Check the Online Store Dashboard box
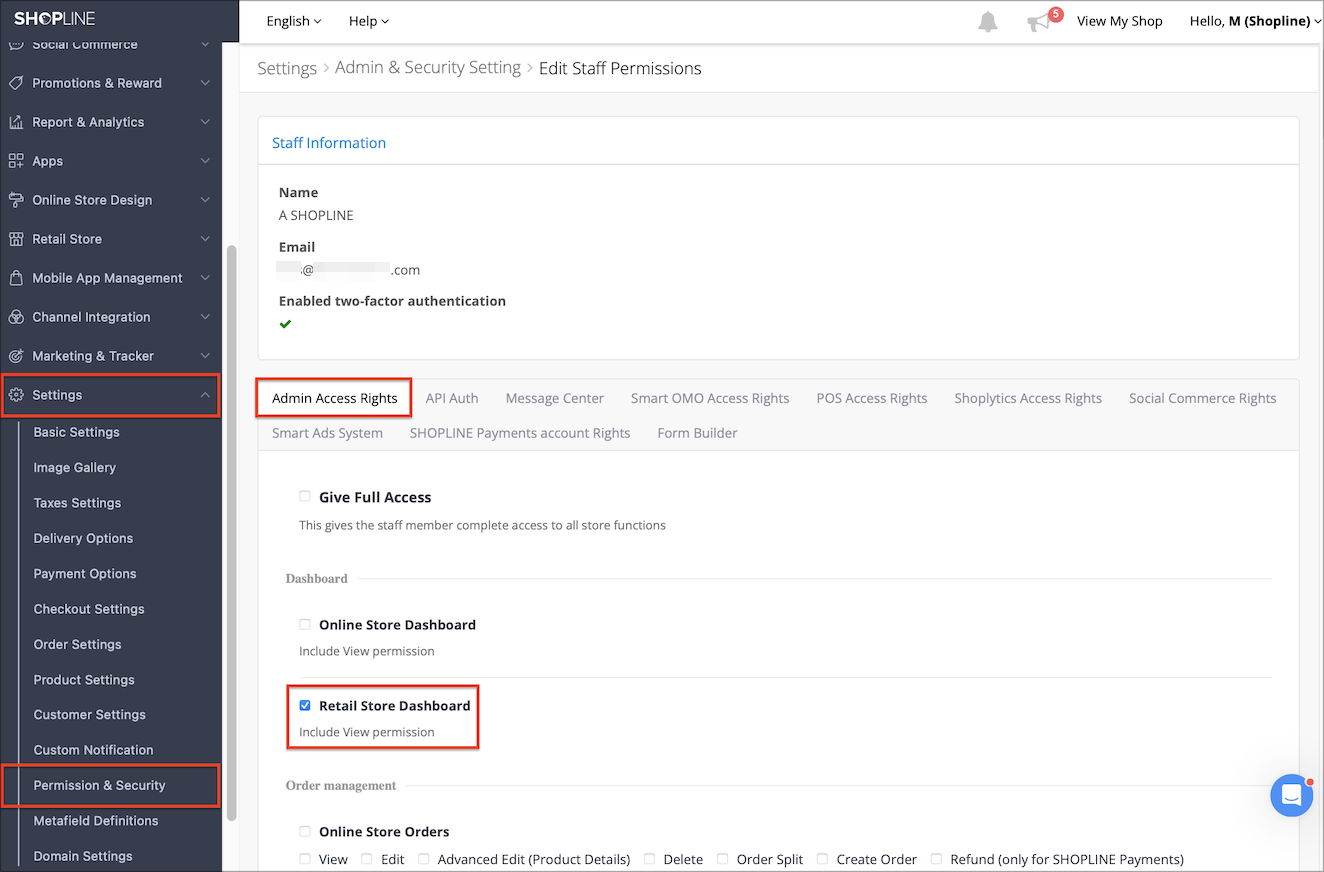The width and height of the screenshot is (1324, 872). (x=305, y=624)
